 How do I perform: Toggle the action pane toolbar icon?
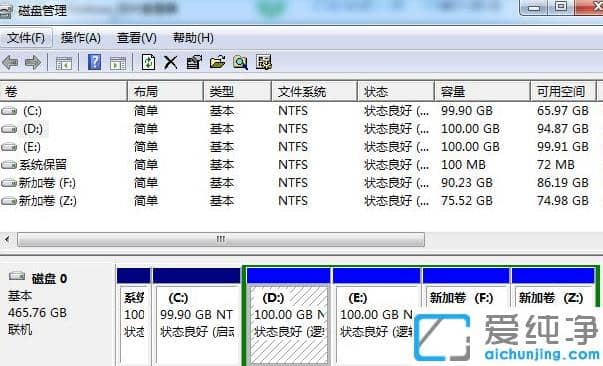pos(118,62)
